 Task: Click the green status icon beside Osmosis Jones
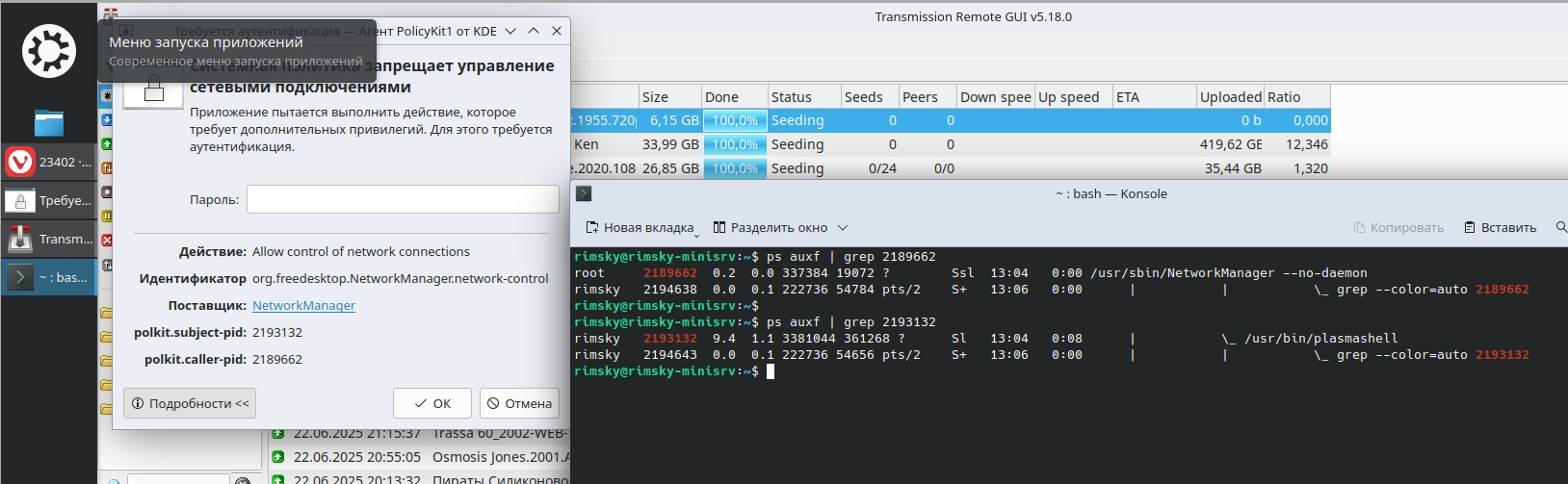click(277, 457)
